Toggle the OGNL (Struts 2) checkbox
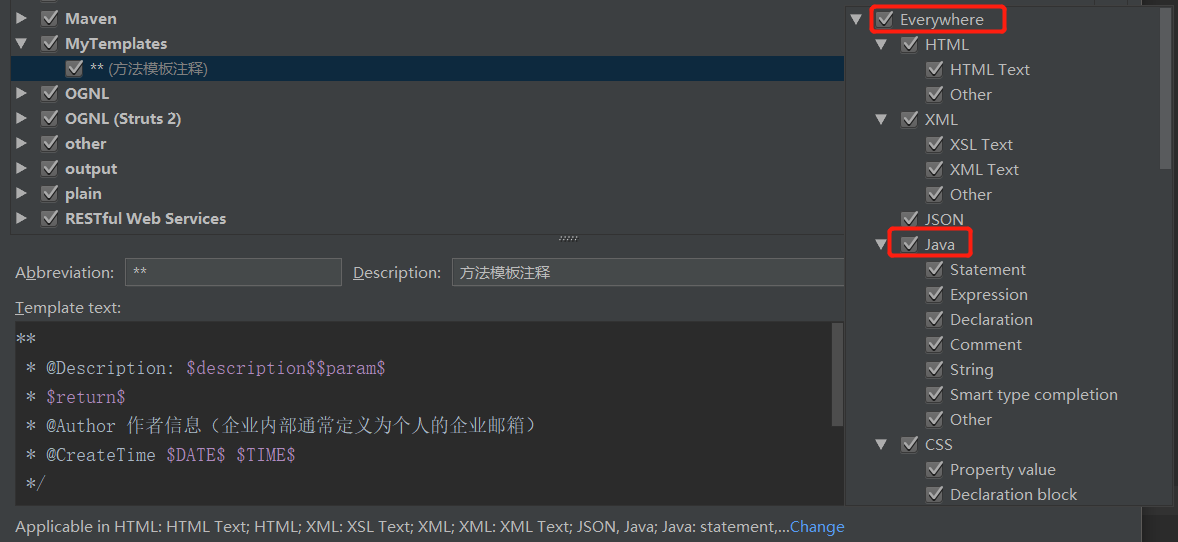Screen dimensions: 1178x542 50,118
